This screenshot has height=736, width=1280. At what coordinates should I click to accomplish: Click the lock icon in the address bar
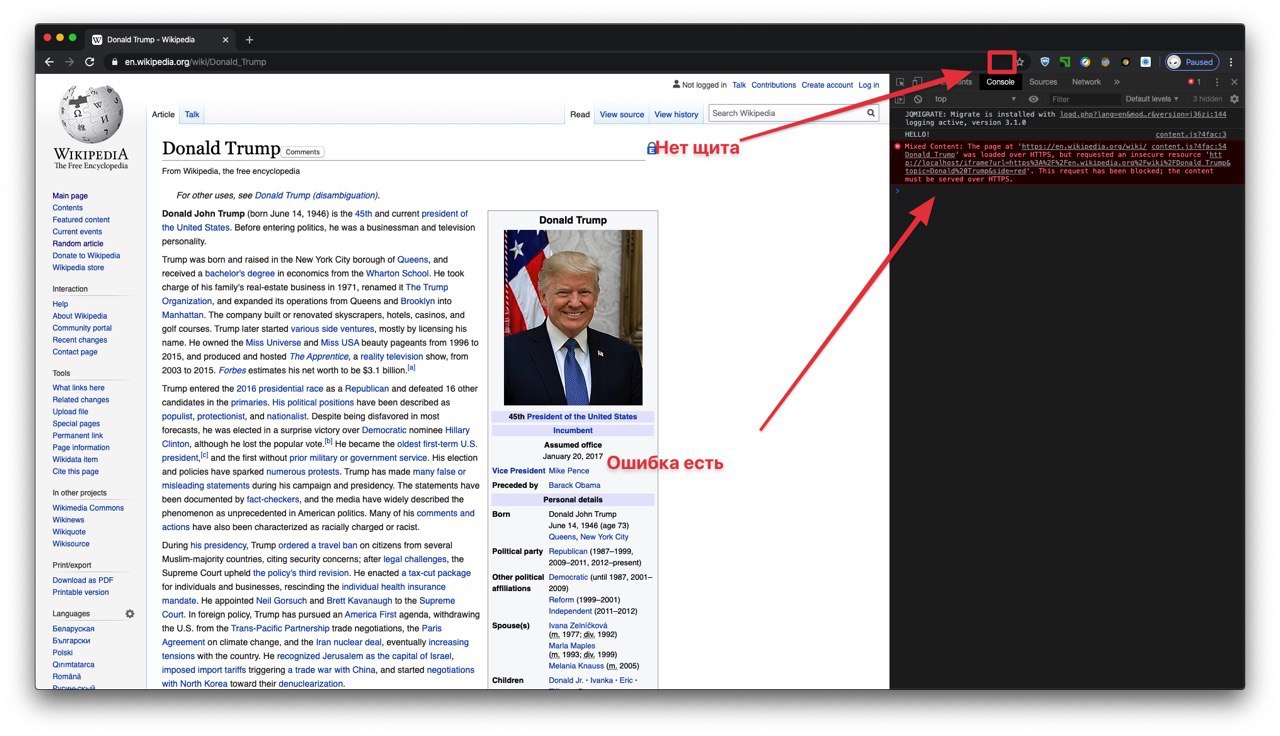pos(115,62)
